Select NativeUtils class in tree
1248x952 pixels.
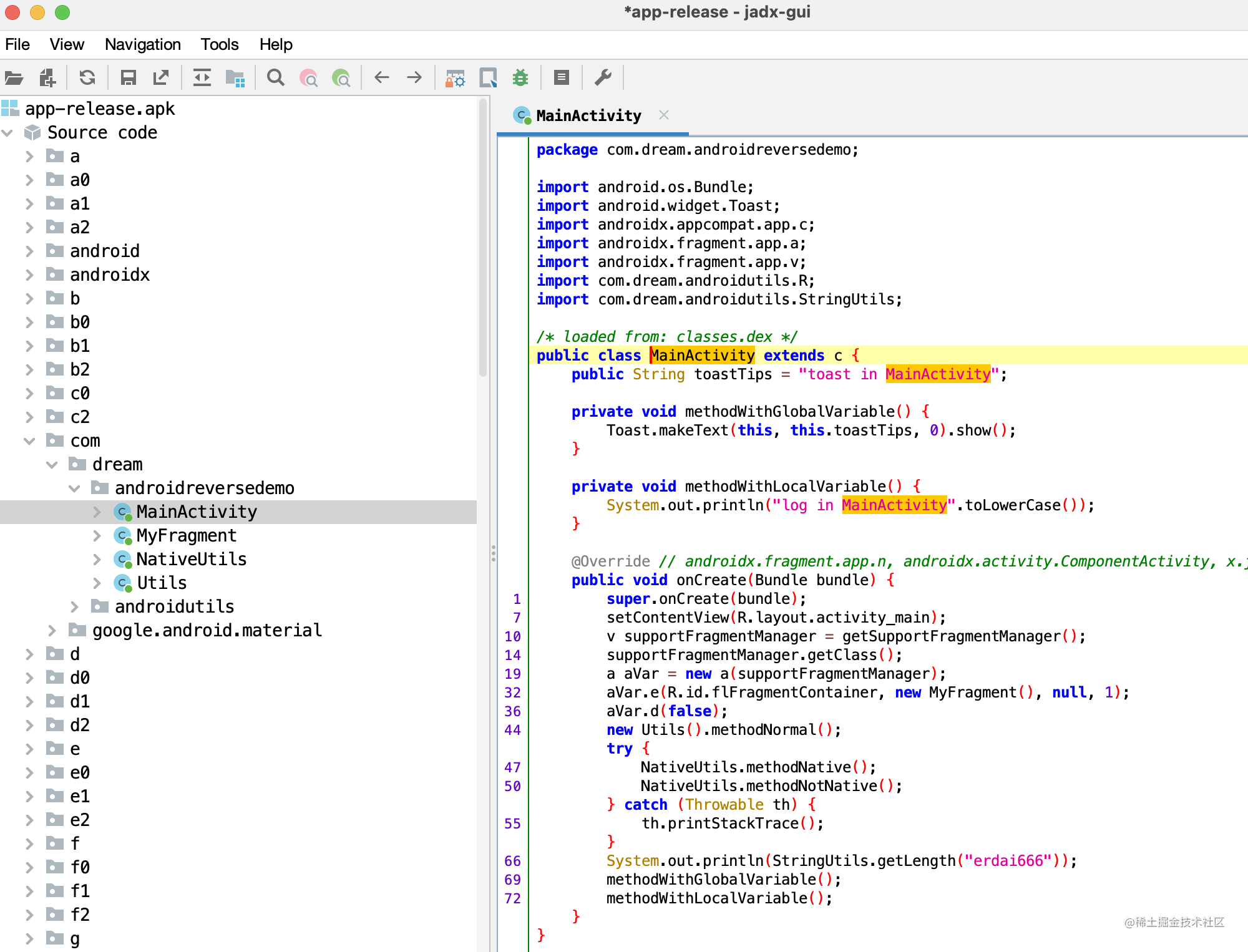coord(191,560)
